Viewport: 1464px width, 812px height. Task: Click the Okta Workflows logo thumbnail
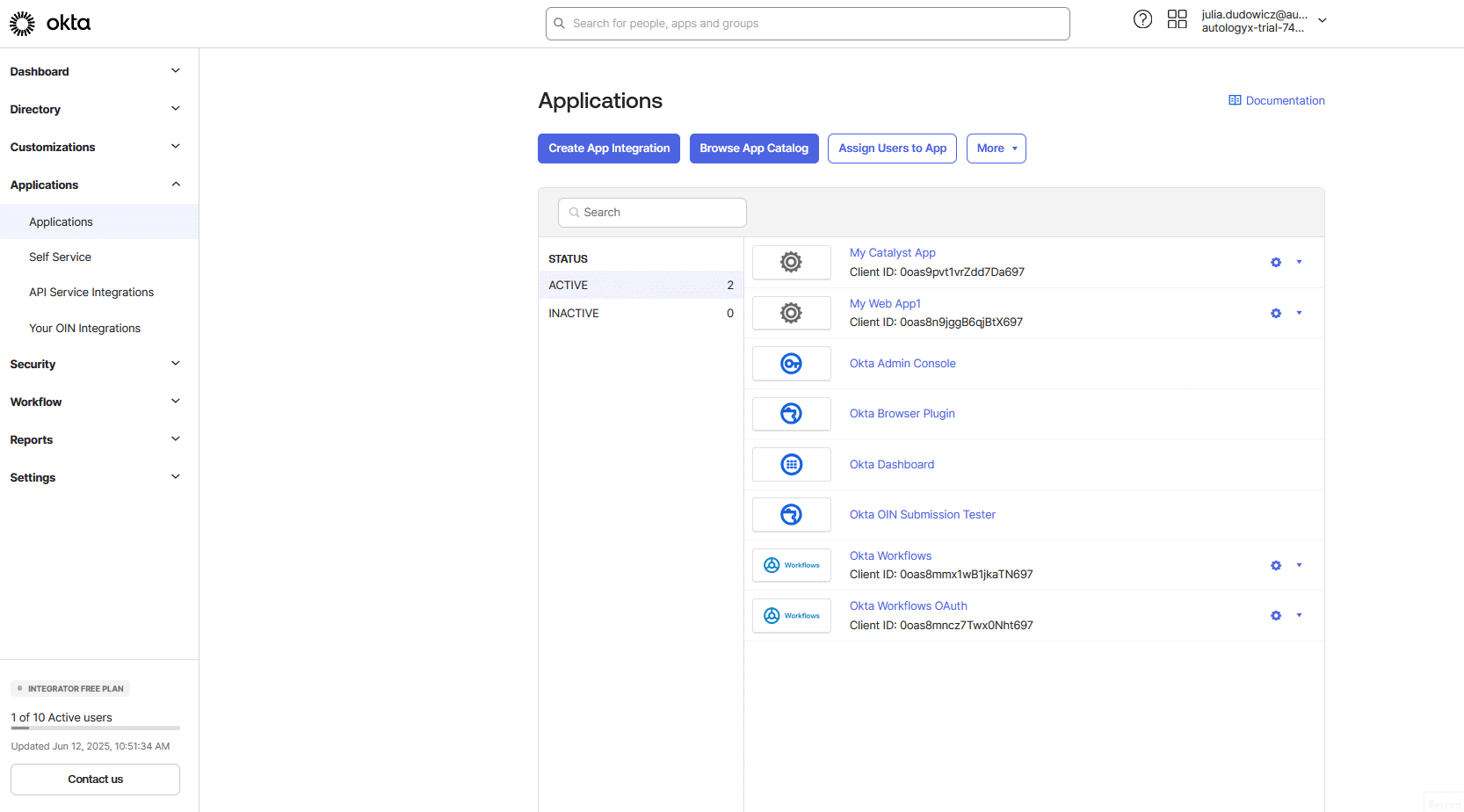click(792, 565)
